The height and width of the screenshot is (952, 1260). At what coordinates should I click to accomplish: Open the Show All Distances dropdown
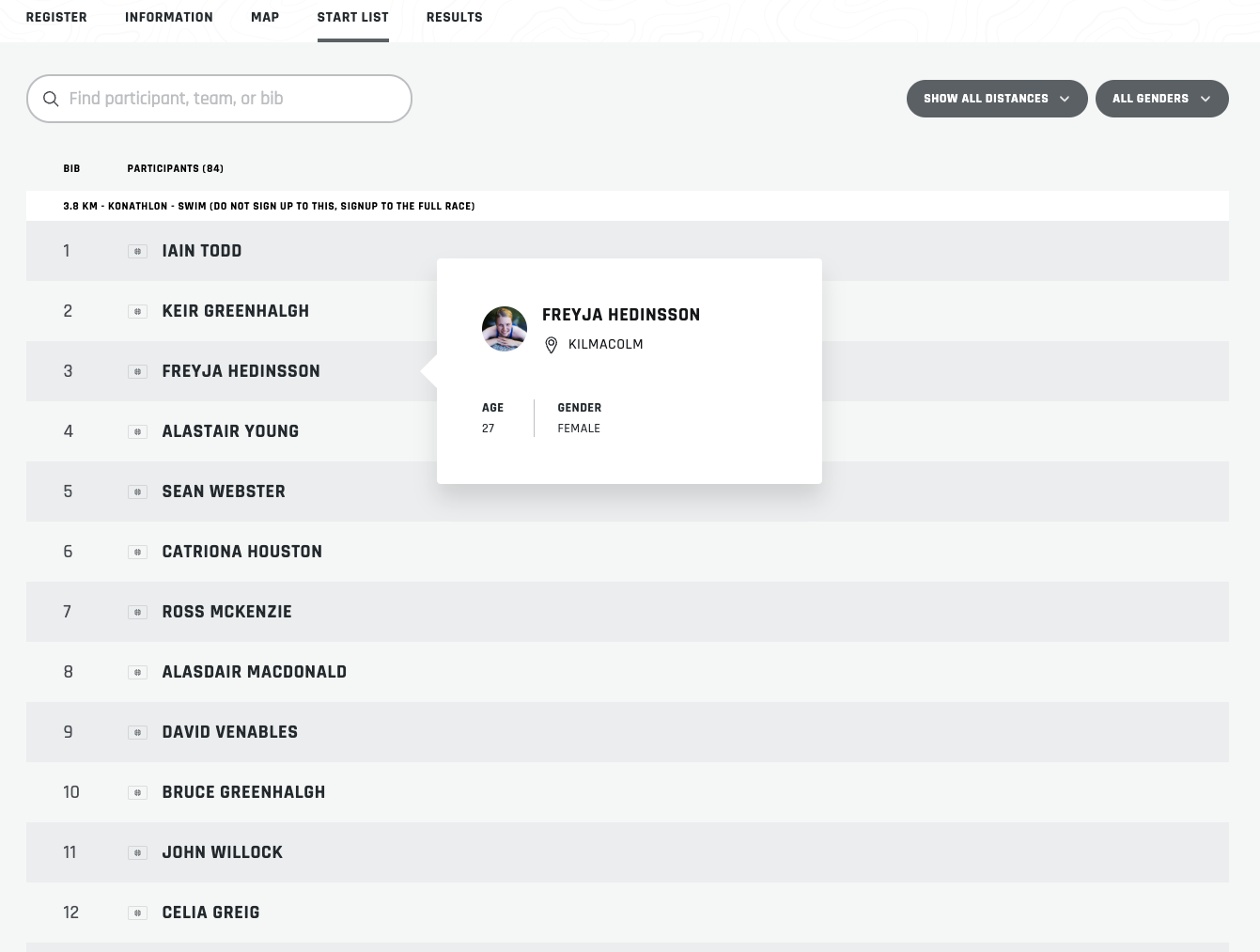coord(997,99)
